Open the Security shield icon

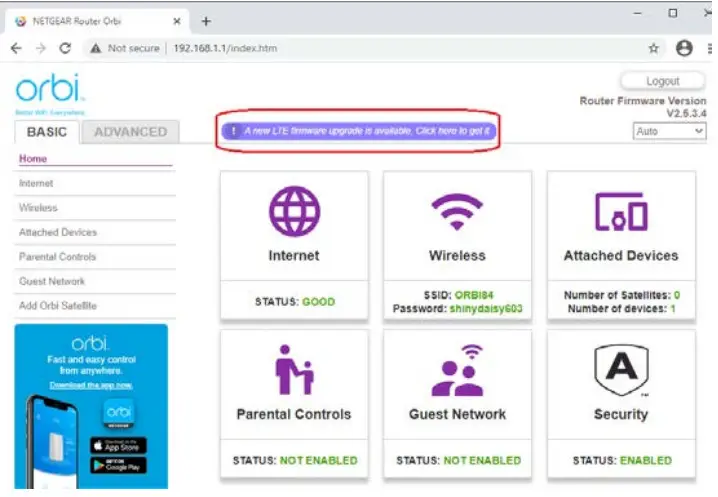pos(621,370)
